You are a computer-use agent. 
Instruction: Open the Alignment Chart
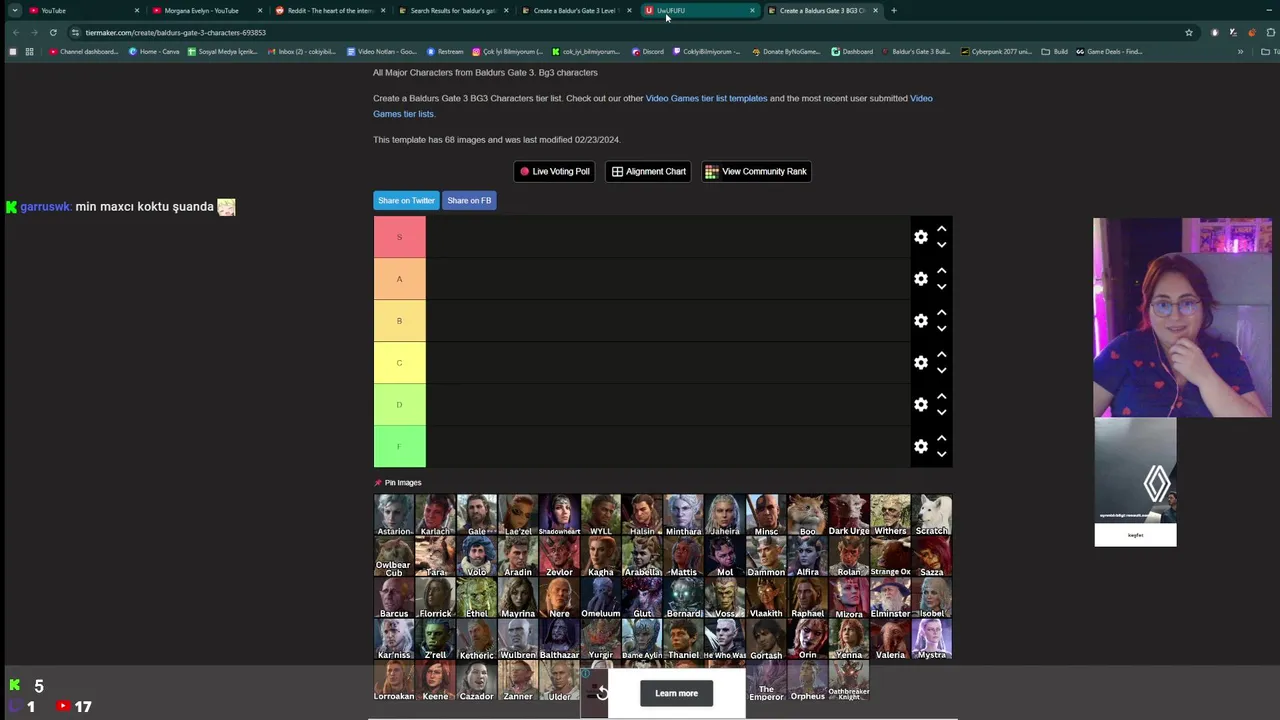[x=648, y=171]
